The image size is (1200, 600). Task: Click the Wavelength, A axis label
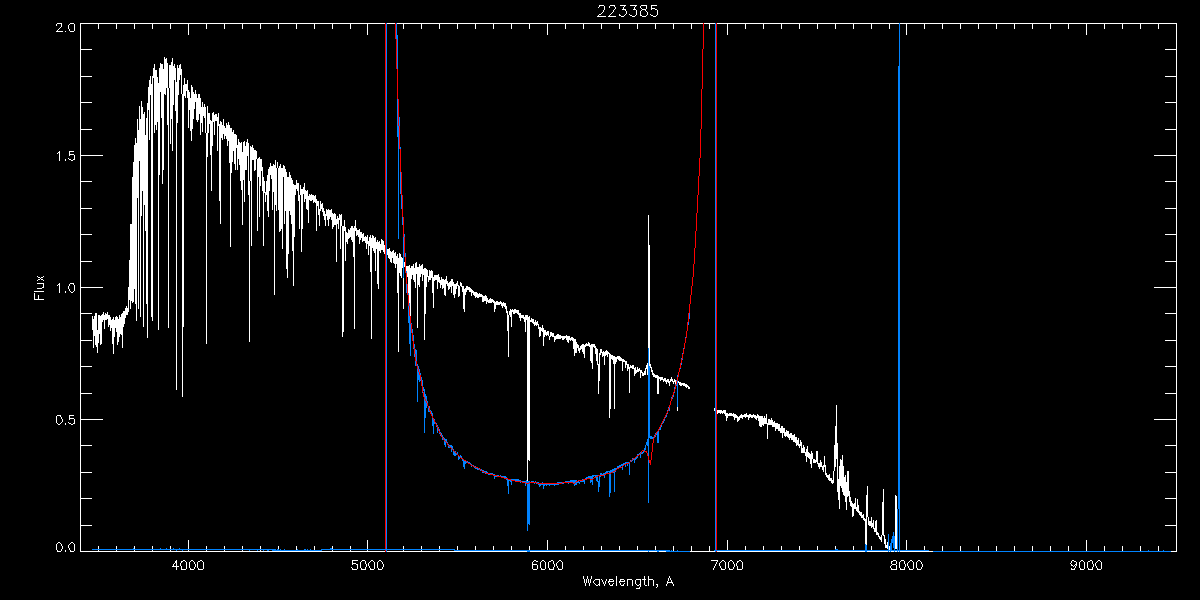tap(628, 581)
